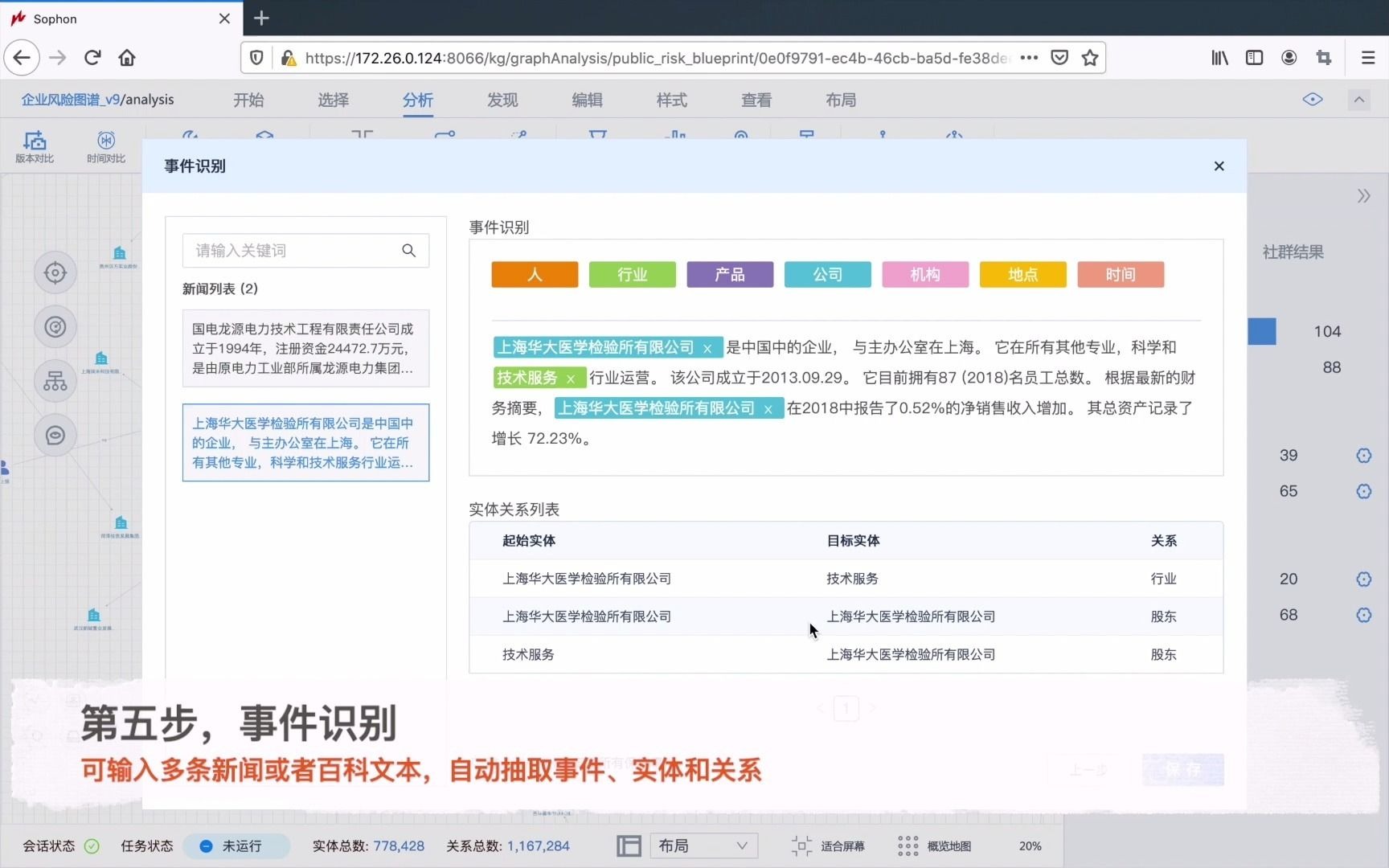Viewport: 1389px width, 868px height.
Task: Click the 未运行 task status badge
Action: tap(236, 846)
